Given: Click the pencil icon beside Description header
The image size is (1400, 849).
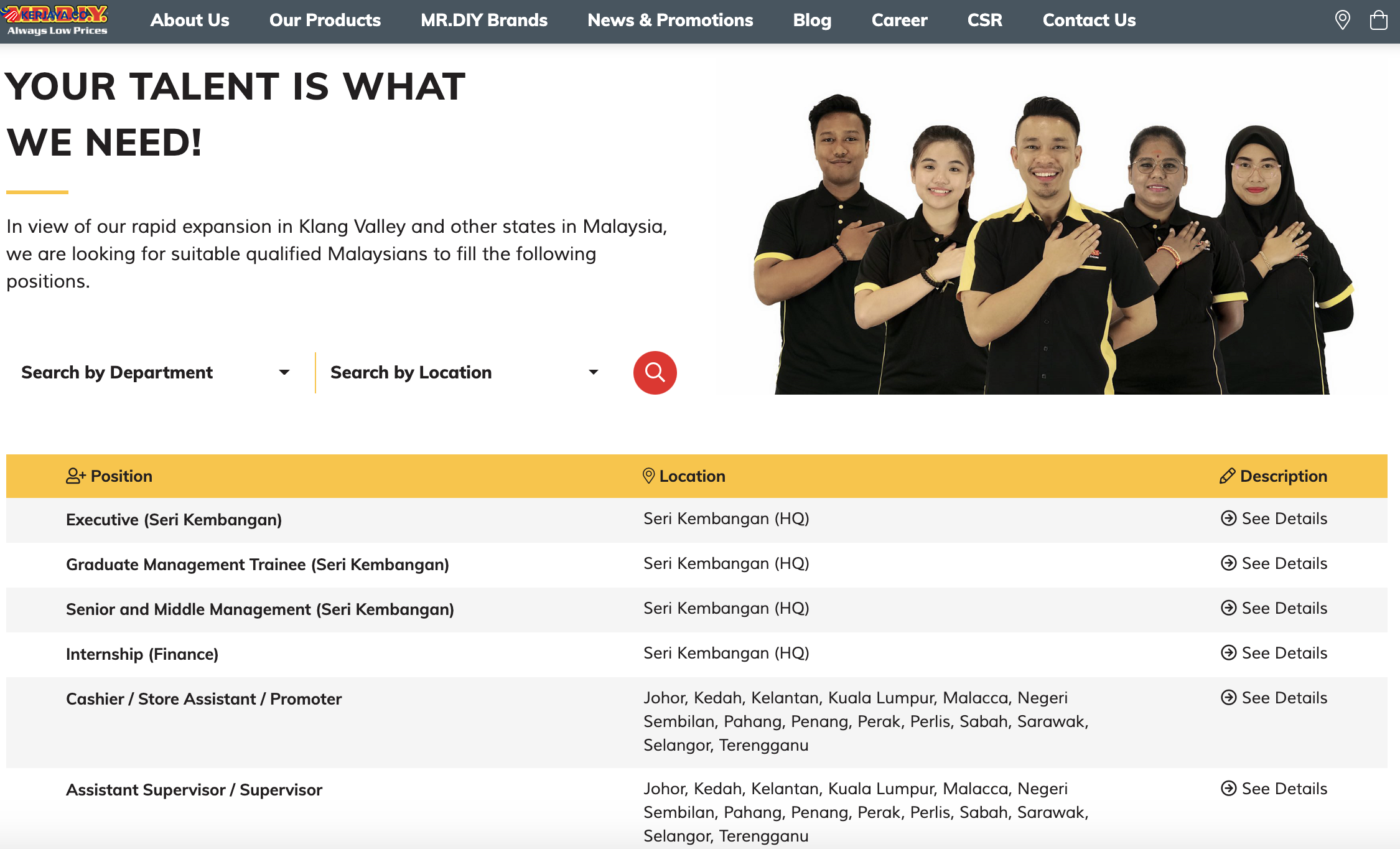Looking at the screenshot, I should coord(1227,476).
